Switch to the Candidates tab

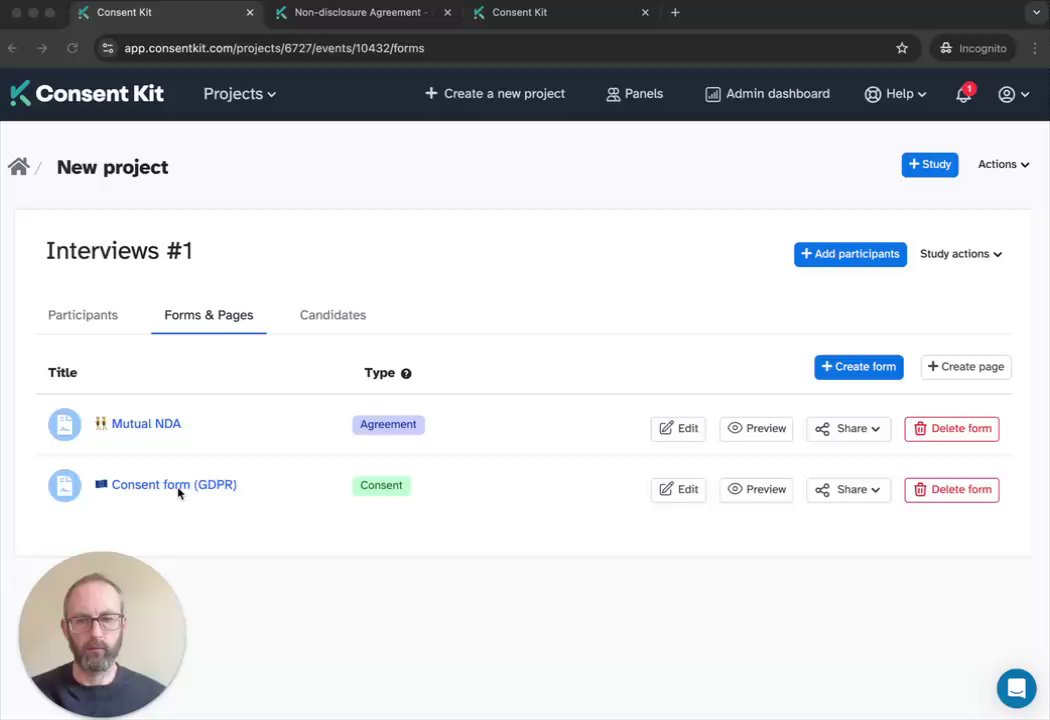333,315
